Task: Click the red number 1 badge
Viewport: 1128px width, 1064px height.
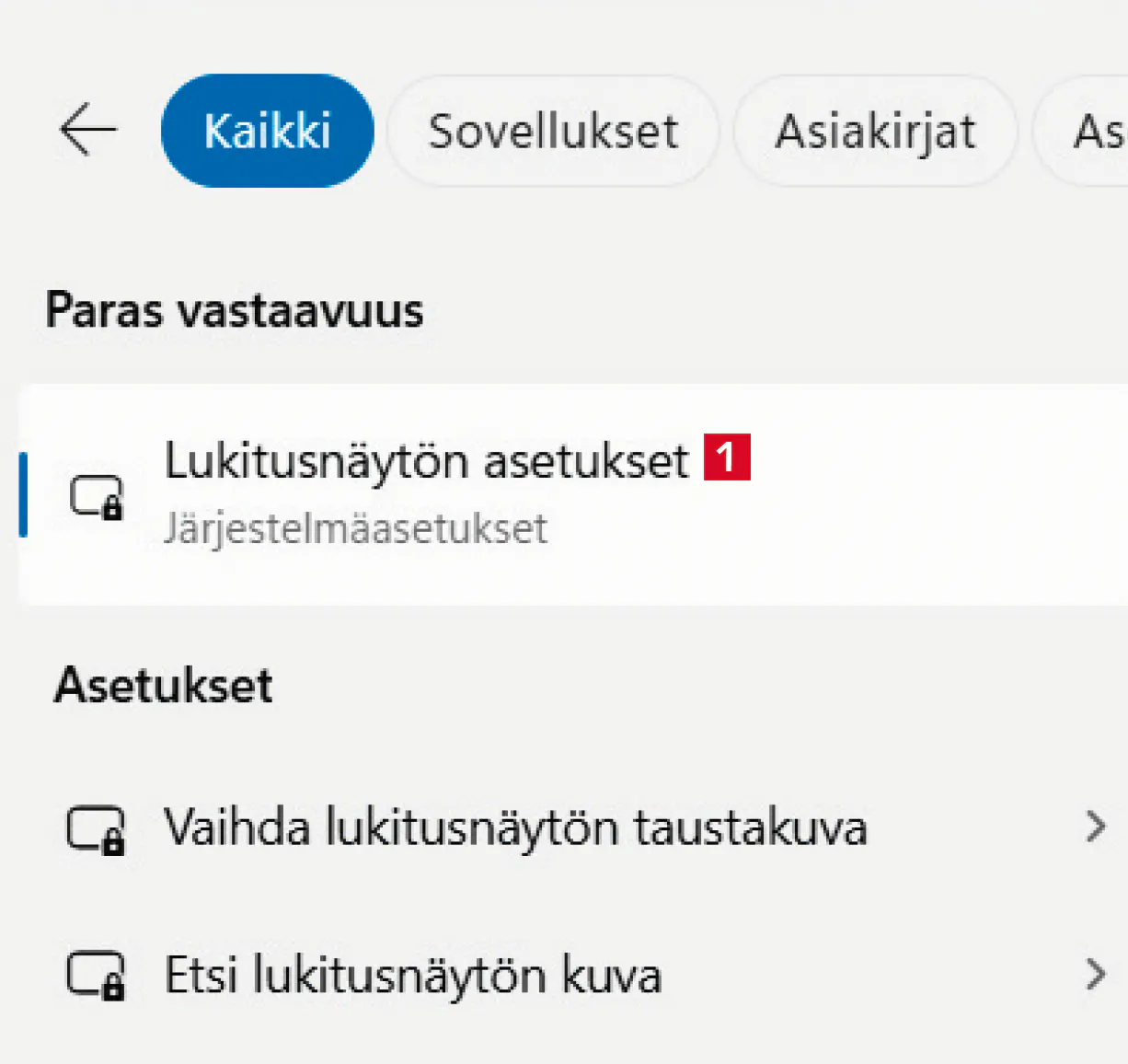Action: 727,457
